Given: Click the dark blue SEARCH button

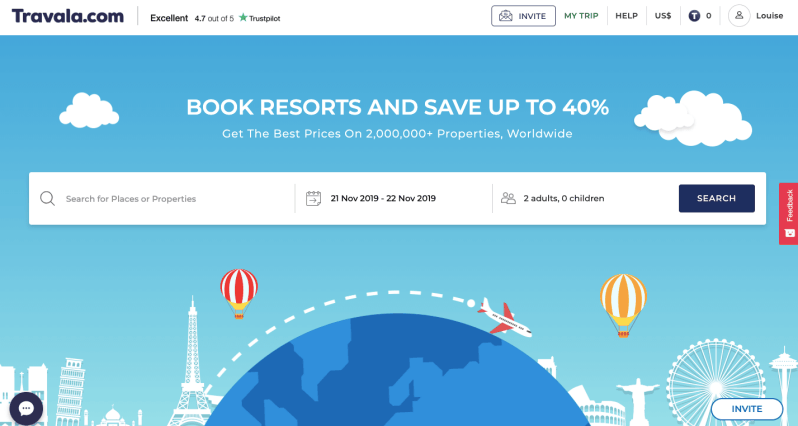Looking at the screenshot, I should (717, 198).
